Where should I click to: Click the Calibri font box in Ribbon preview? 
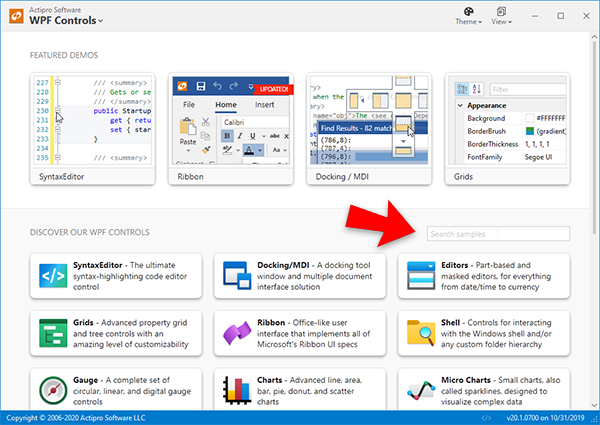click(255, 122)
